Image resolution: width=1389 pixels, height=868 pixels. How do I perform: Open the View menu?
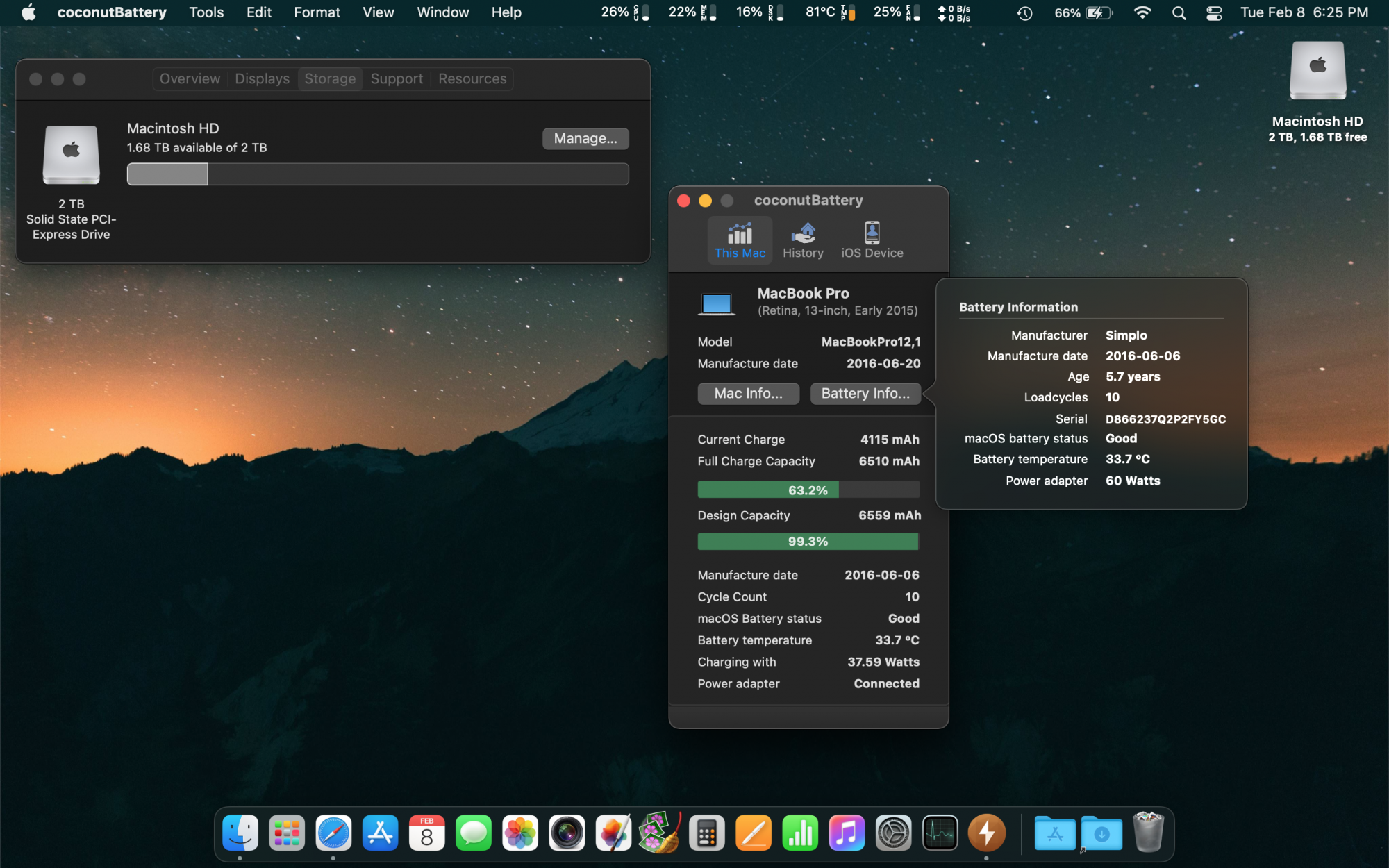378,12
